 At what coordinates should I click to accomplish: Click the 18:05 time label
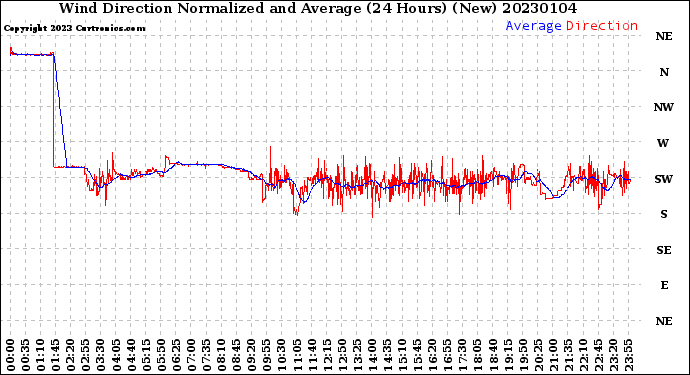click(x=477, y=355)
